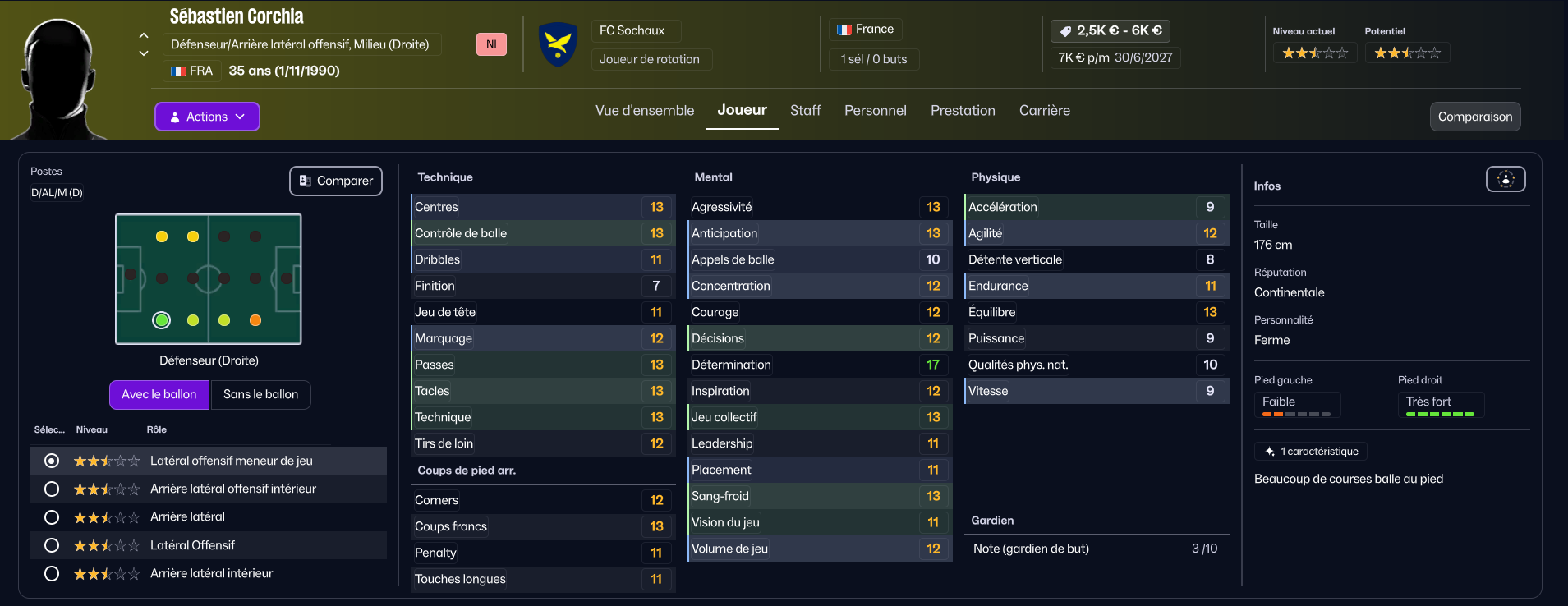
Task: Select the green right defender position dot
Action: (x=162, y=320)
